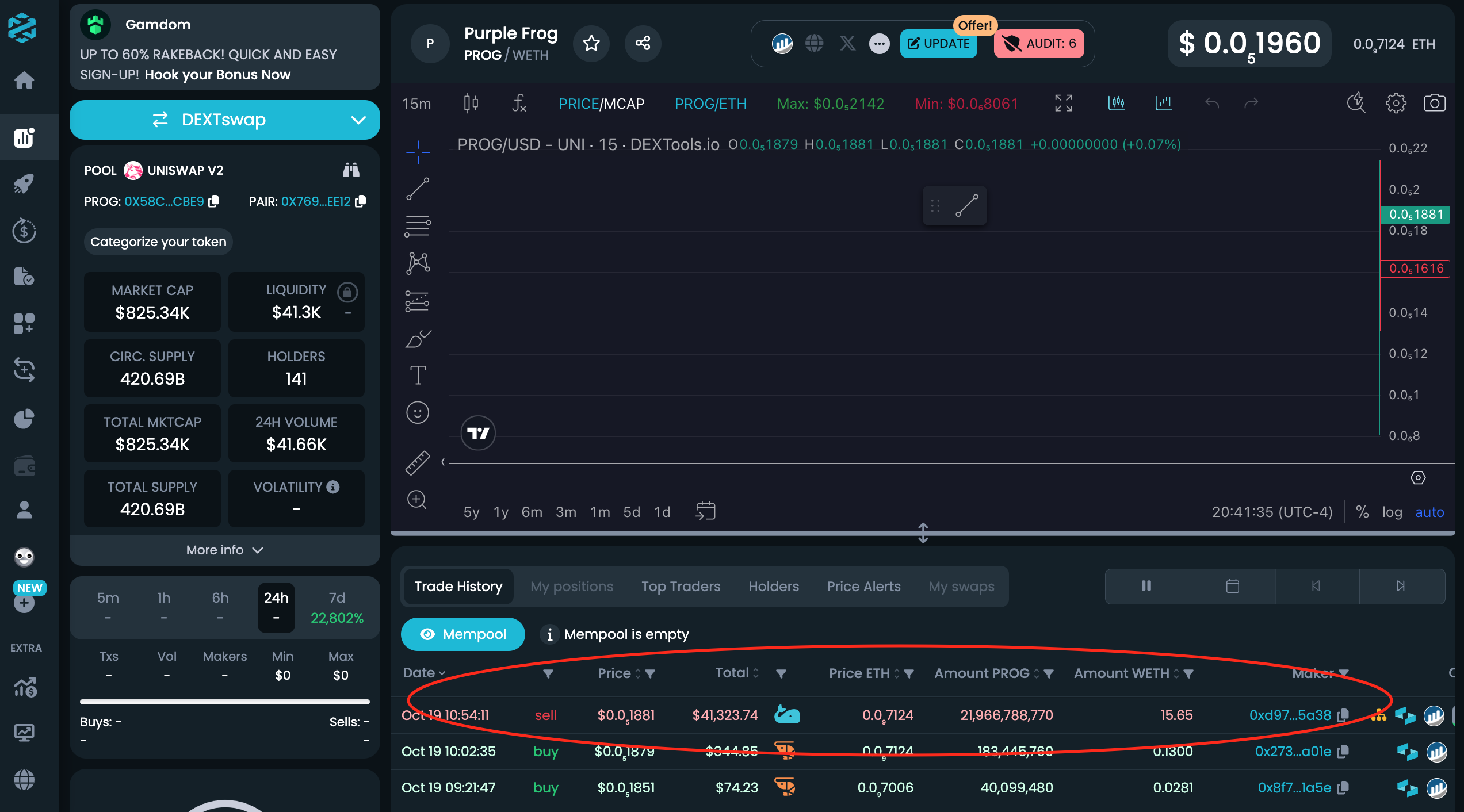Viewport: 1464px width, 812px height.
Task: Sort trades by the Date column
Action: tap(424, 673)
